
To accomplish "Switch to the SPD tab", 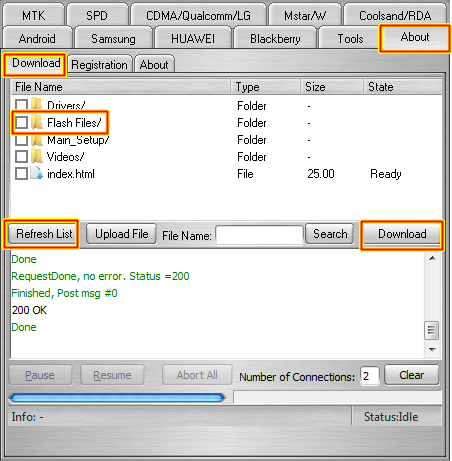I will (x=97, y=15).
